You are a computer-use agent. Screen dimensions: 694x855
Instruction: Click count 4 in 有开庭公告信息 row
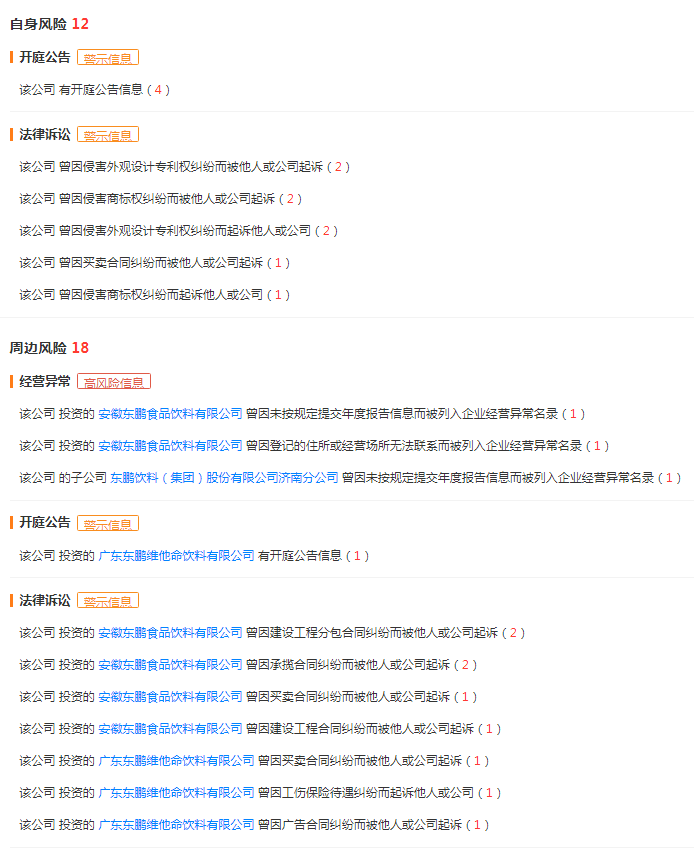coord(158,90)
